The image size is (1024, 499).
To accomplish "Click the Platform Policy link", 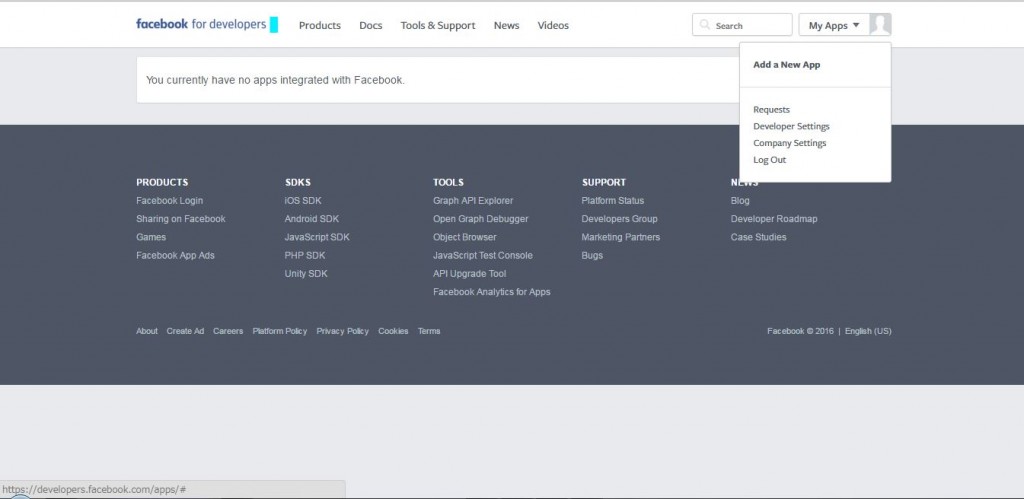I will point(280,331).
